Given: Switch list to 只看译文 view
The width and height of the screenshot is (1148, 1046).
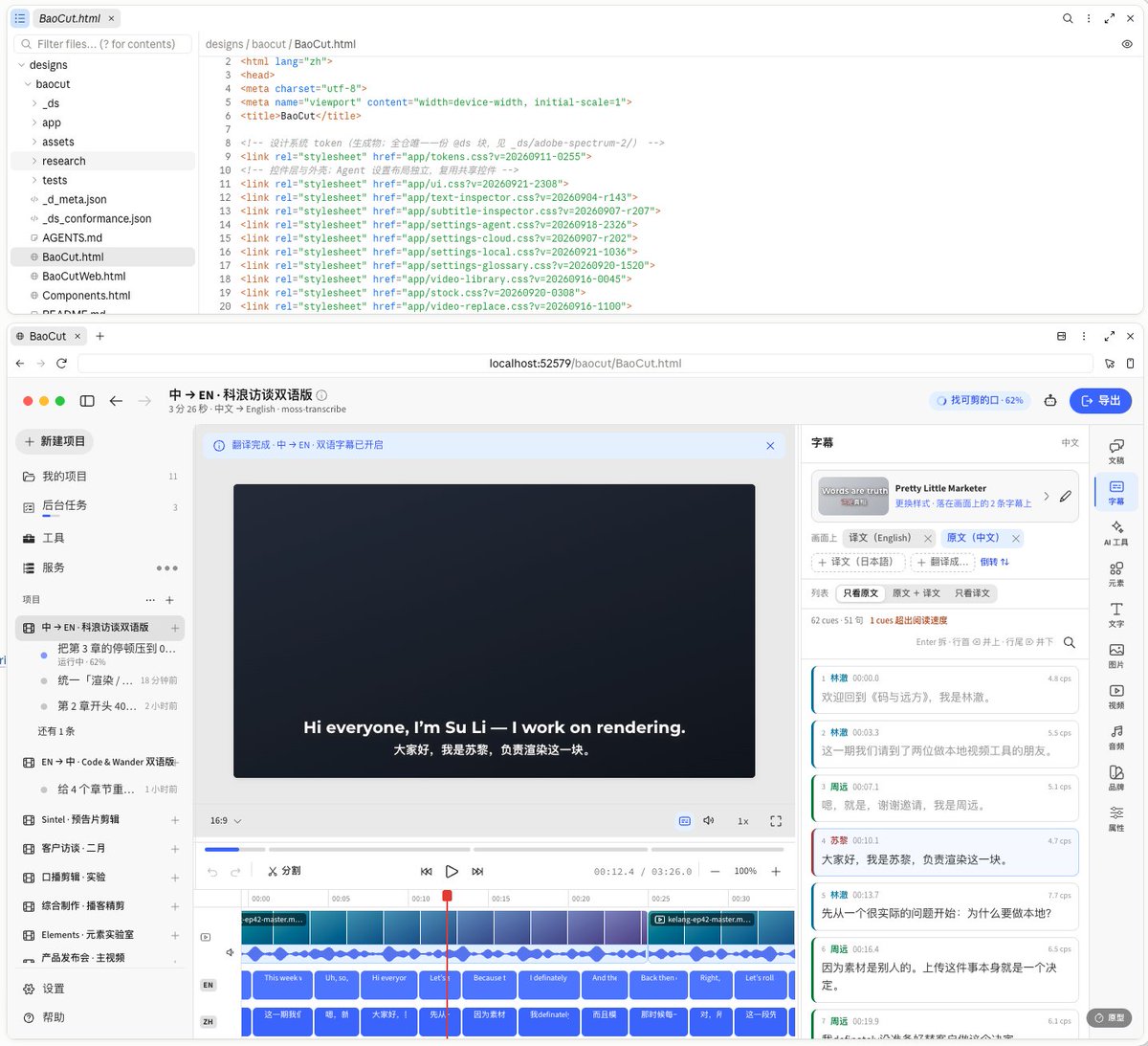Looking at the screenshot, I should tap(971, 593).
